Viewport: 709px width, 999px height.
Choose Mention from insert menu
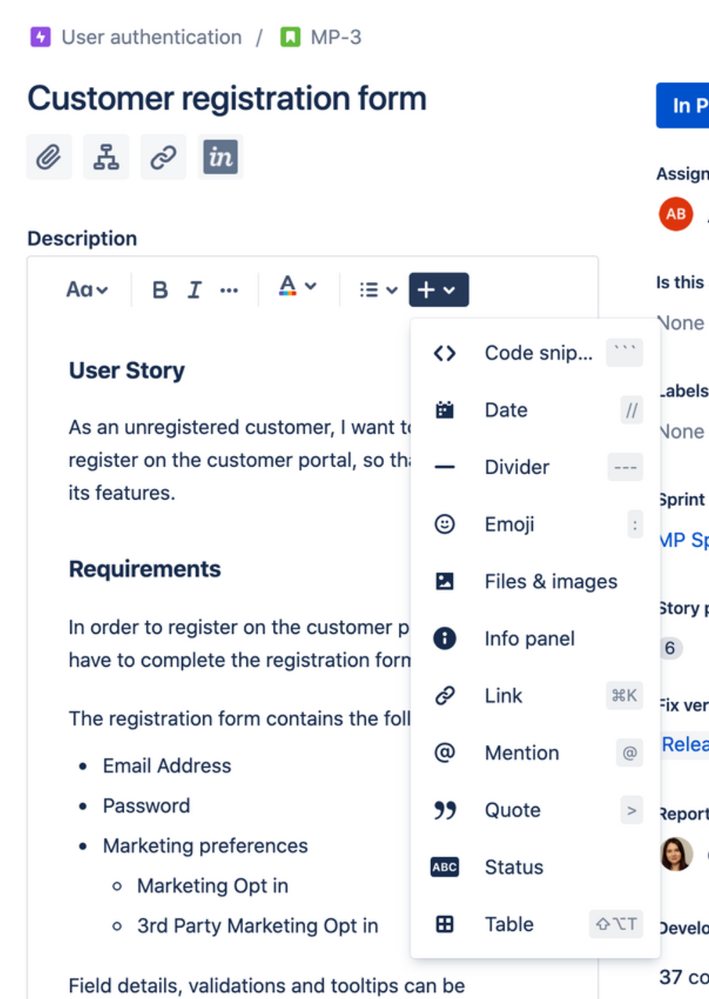click(x=536, y=753)
